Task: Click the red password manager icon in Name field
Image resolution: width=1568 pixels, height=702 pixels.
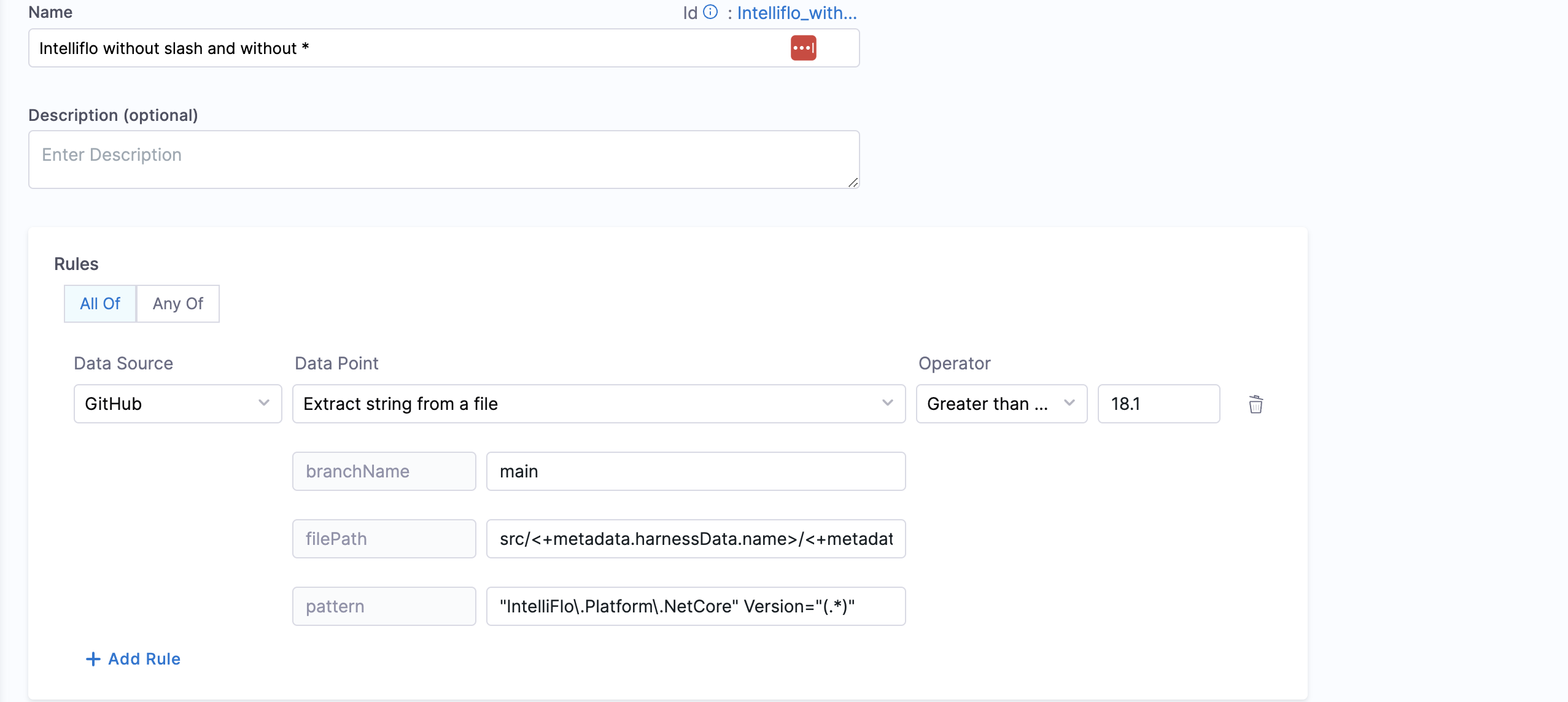Action: click(803, 48)
